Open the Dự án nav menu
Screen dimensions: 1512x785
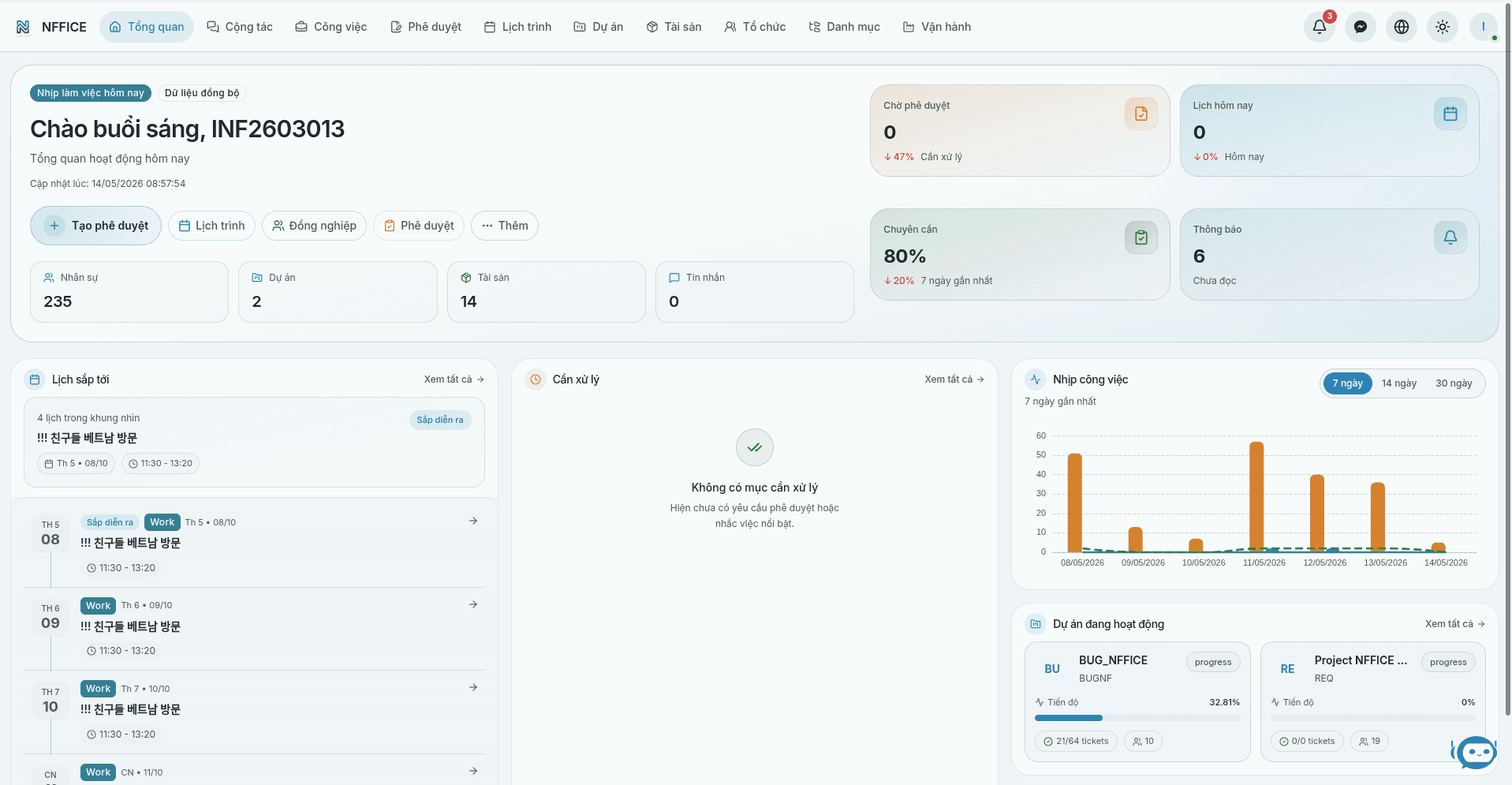click(598, 27)
